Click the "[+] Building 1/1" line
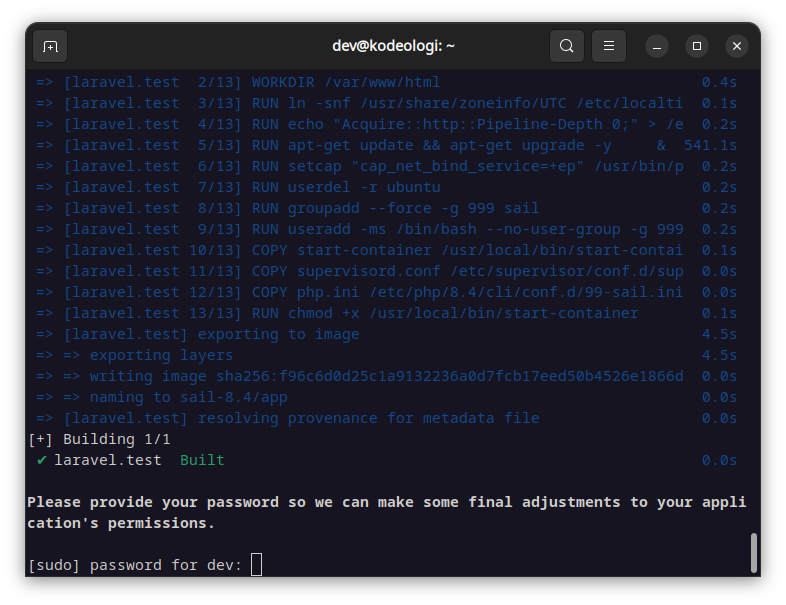The height and width of the screenshot is (605, 786). pyautogui.click(x=99, y=439)
